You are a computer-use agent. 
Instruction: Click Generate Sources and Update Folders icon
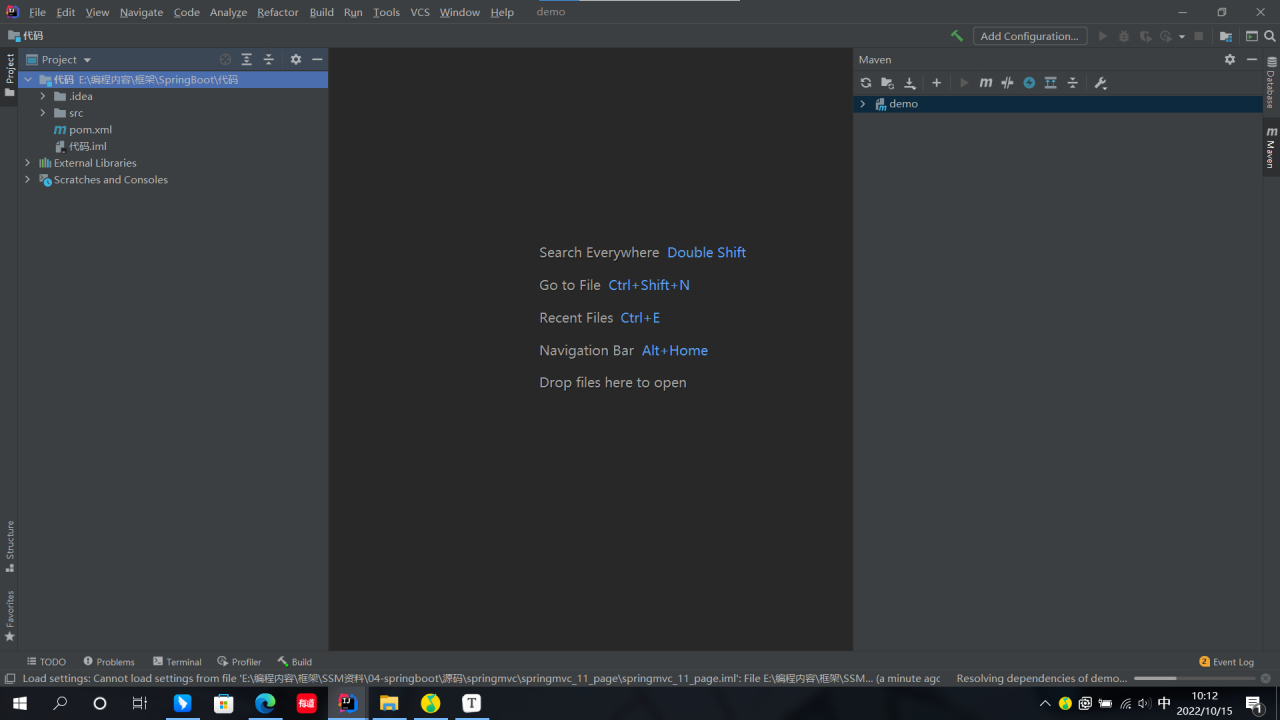click(887, 83)
